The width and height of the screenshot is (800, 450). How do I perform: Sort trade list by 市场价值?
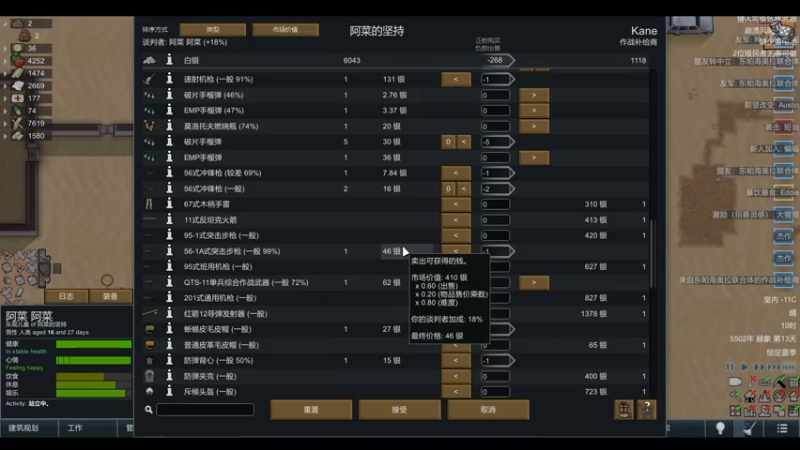click(286, 30)
